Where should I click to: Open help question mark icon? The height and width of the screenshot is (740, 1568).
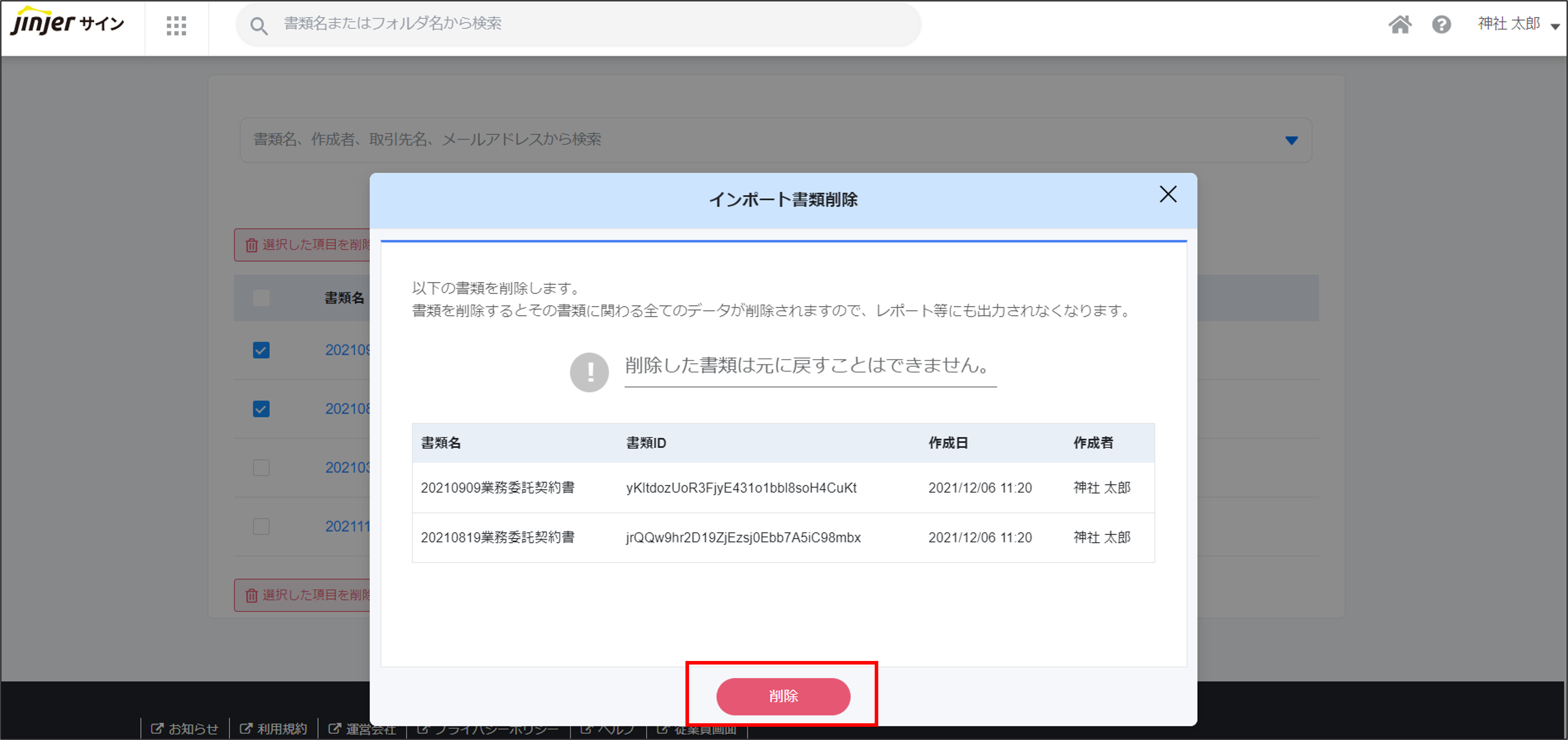(x=1441, y=24)
